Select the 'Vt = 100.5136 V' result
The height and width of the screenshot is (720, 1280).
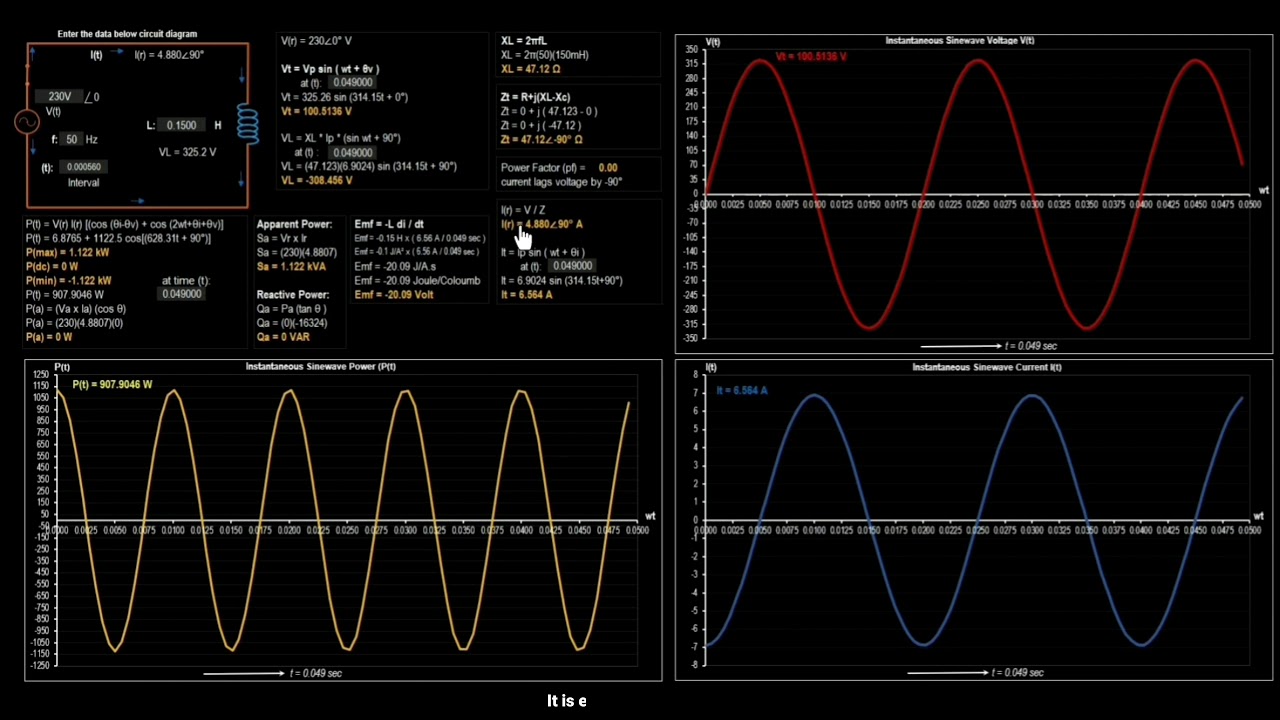coord(316,111)
